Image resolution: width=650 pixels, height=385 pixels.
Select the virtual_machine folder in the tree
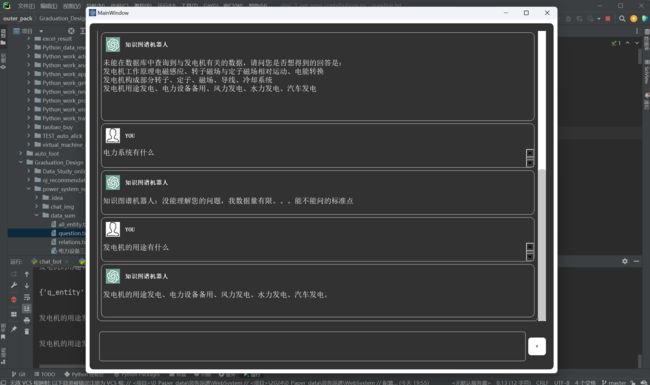pyautogui.click(x=59, y=145)
